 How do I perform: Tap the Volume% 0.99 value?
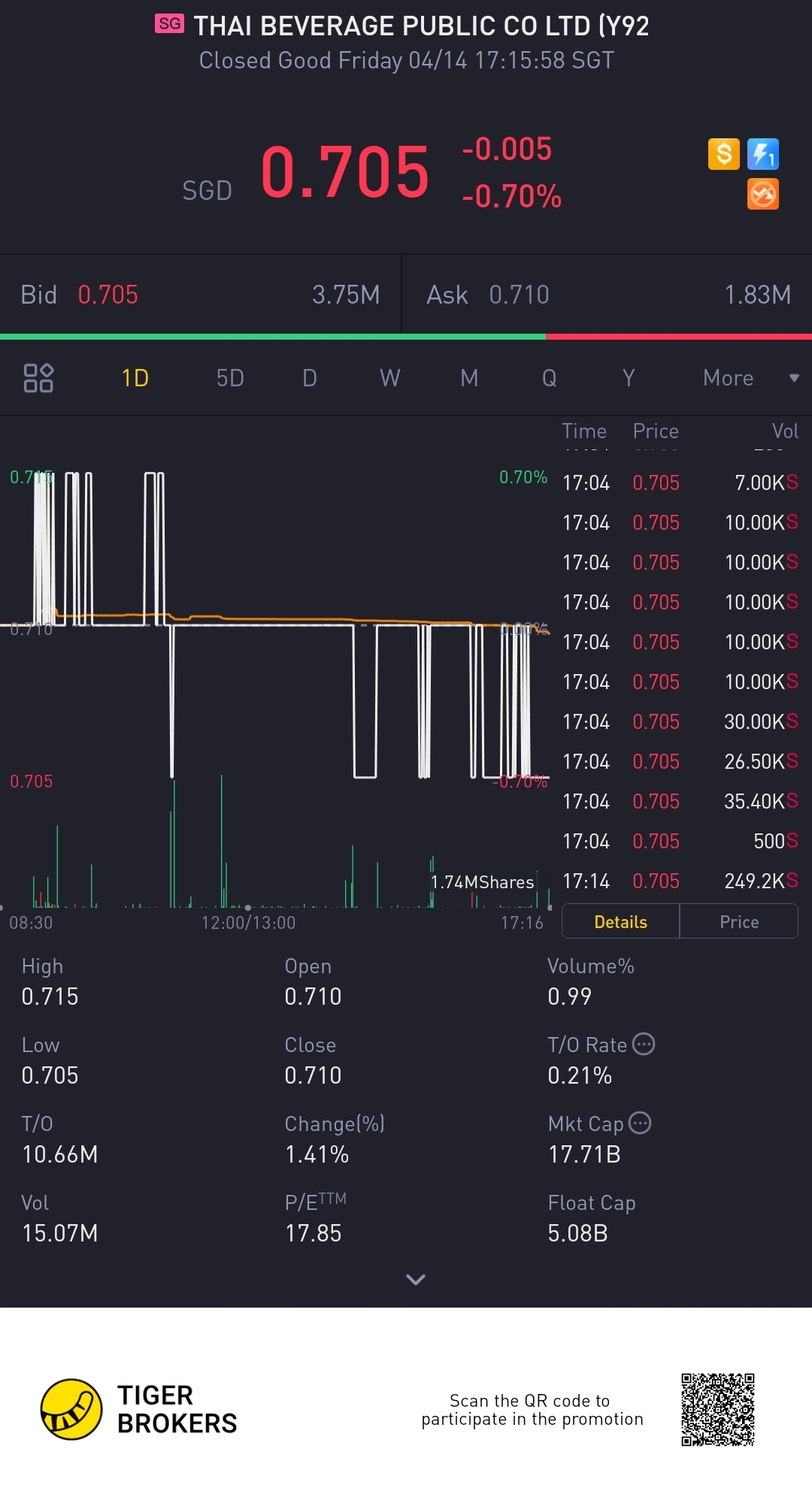pyautogui.click(x=569, y=996)
